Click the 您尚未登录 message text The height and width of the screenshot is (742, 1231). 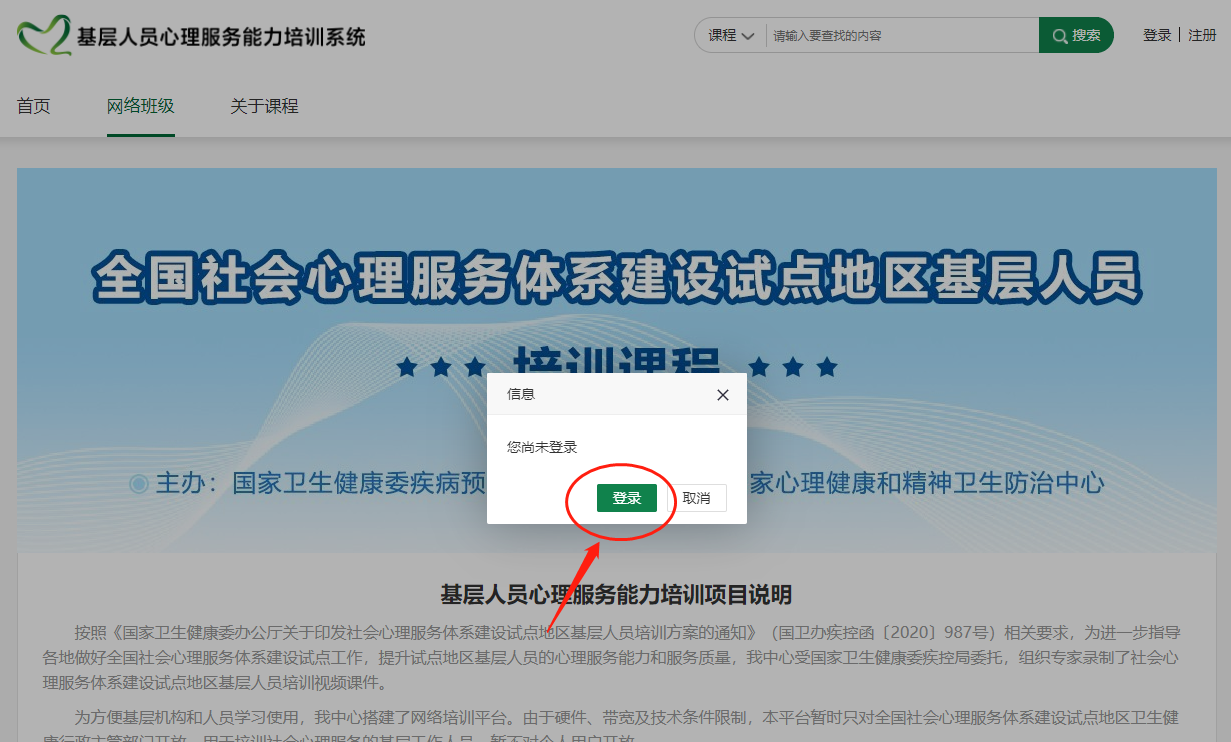542,447
